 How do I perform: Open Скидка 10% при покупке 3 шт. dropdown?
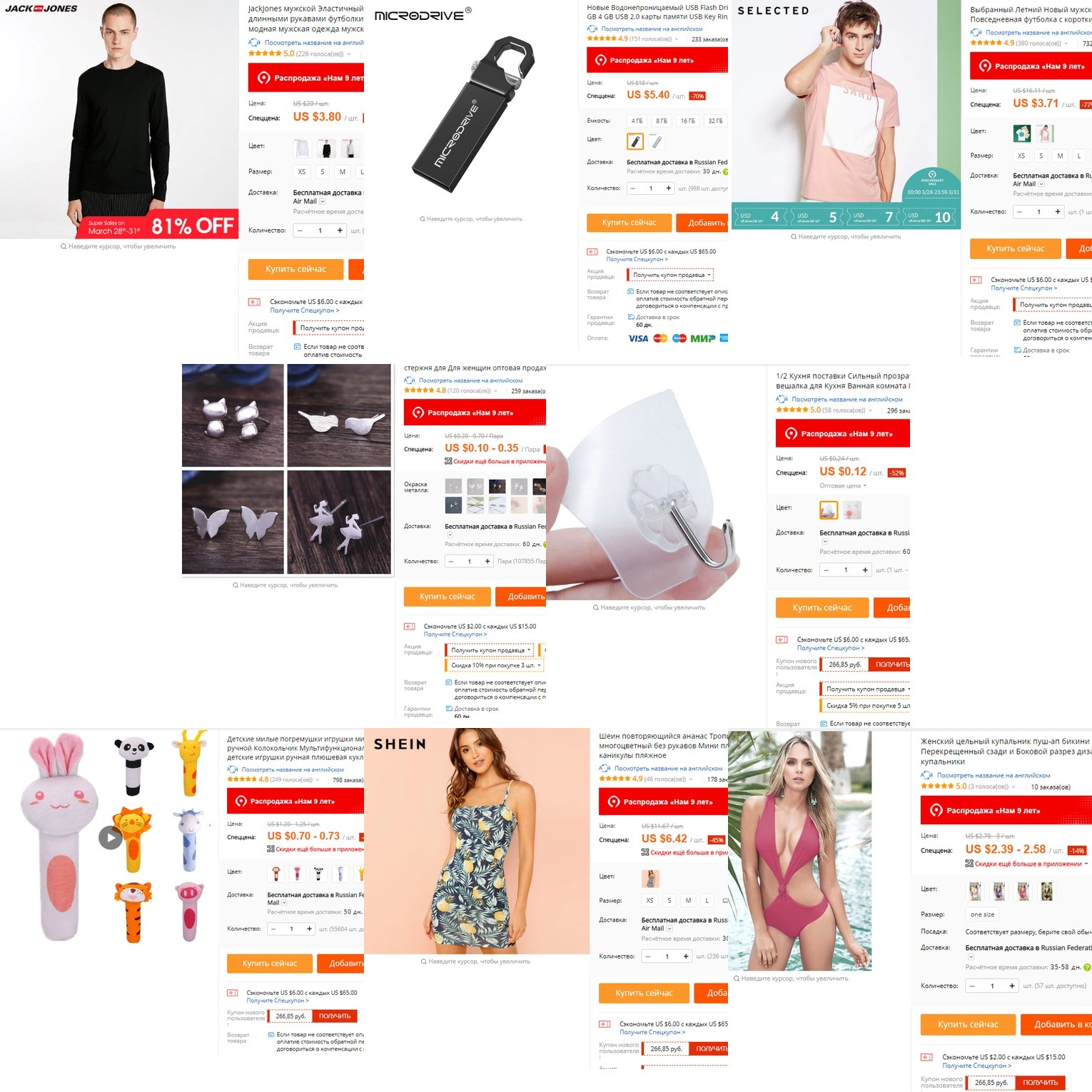coord(495,665)
